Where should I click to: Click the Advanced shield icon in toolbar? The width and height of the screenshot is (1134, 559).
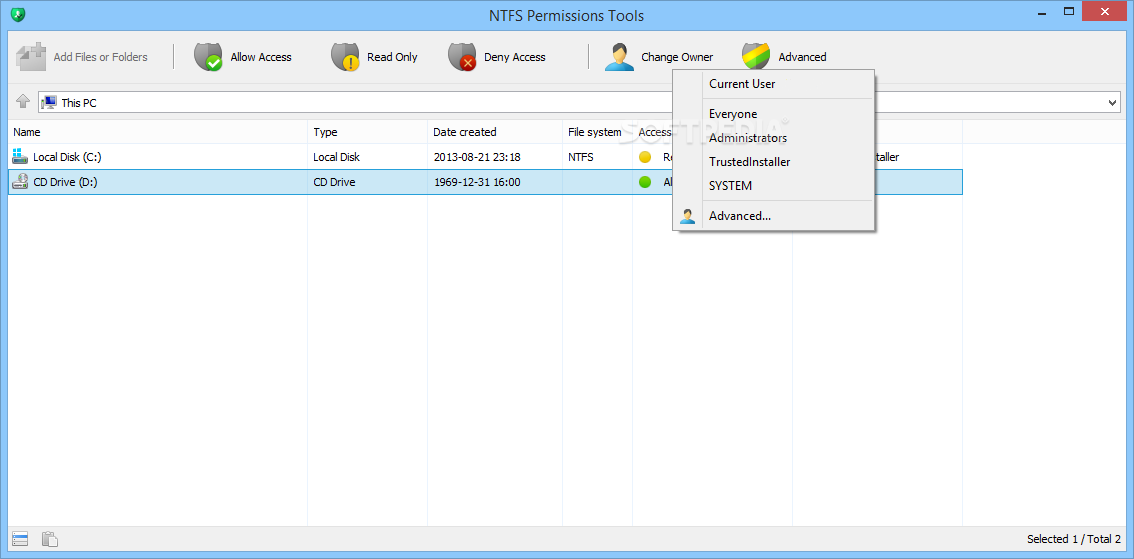pyautogui.click(x=756, y=56)
